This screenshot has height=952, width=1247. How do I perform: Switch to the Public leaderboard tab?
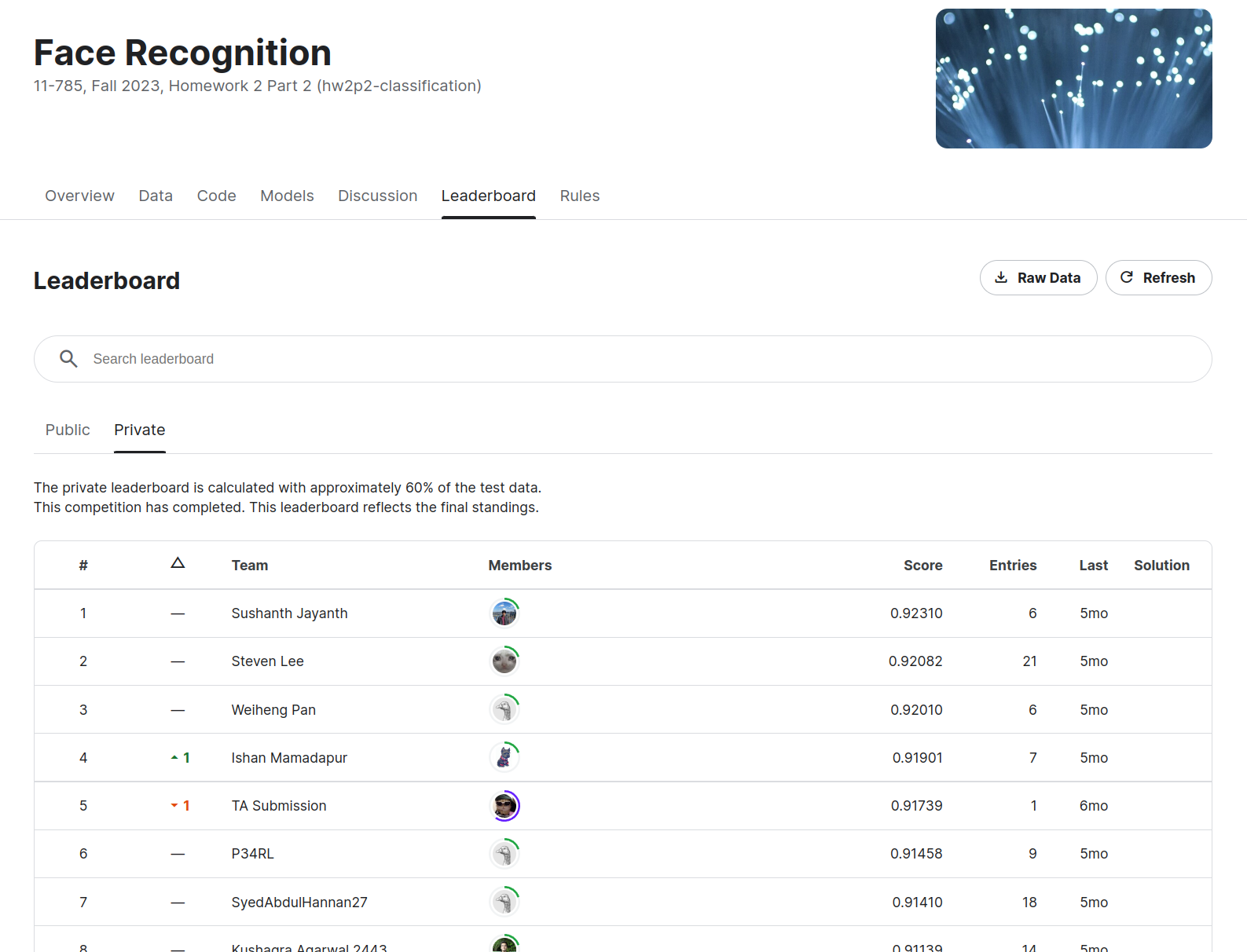(x=68, y=430)
